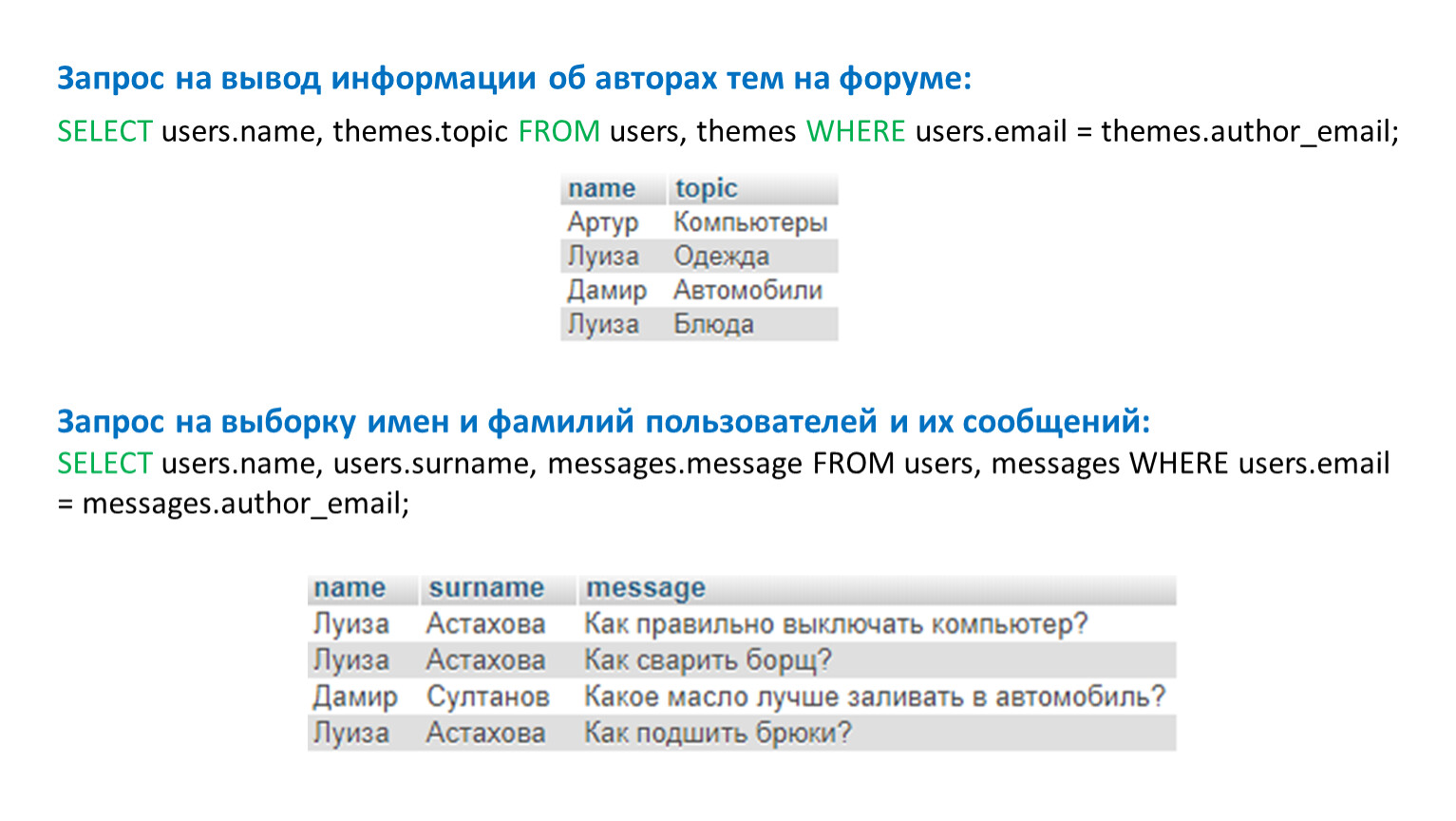Click 'Луиза' in the 'Блюда' row
This screenshot has width=1456, height=821.
[x=603, y=324]
